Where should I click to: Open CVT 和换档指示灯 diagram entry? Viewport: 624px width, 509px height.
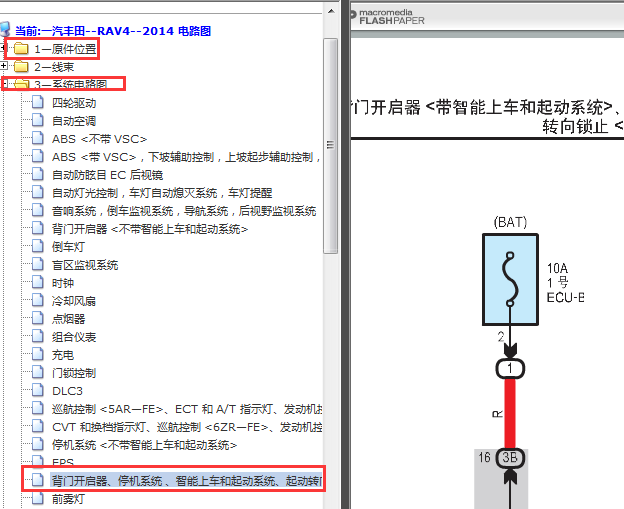tap(187, 427)
